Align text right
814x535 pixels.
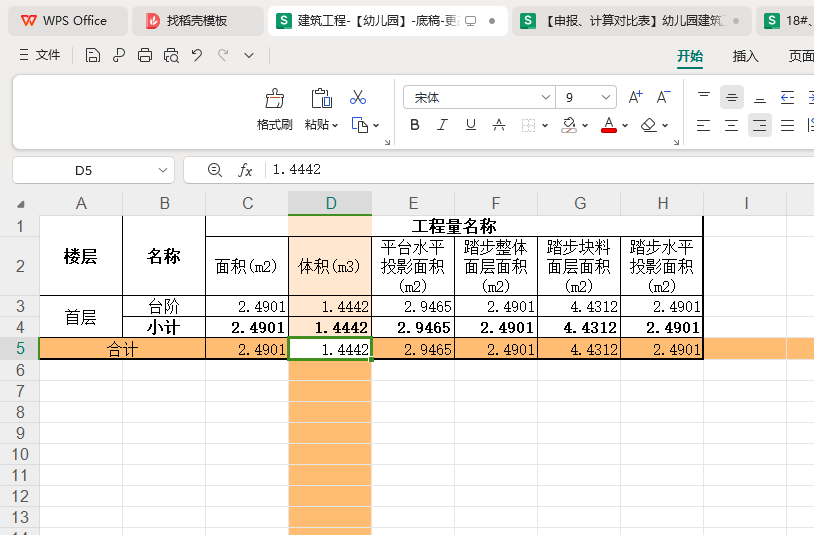759,125
